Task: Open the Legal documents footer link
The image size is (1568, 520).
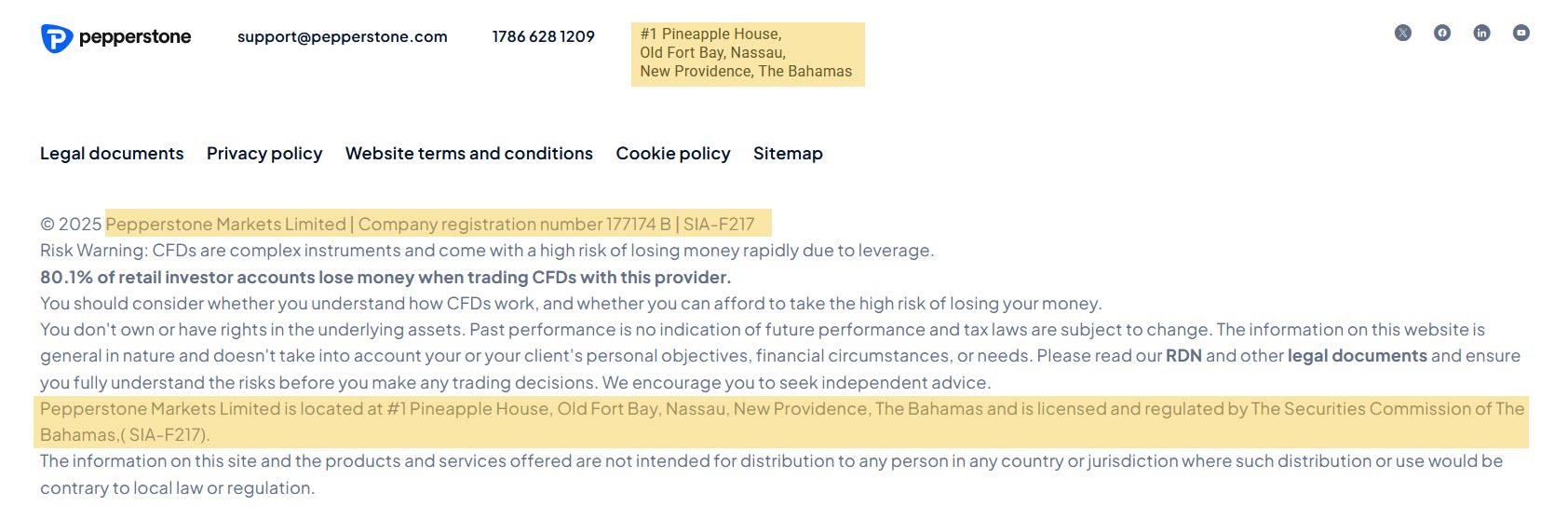Action: [x=112, y=154]
